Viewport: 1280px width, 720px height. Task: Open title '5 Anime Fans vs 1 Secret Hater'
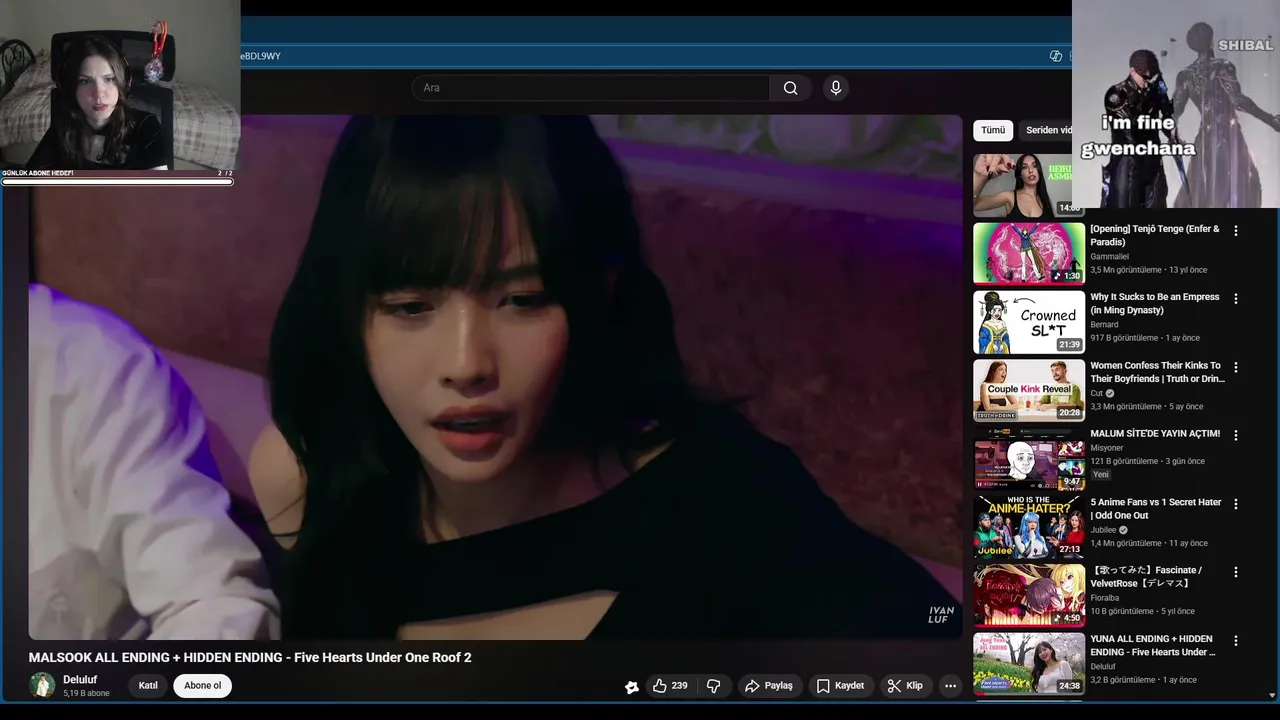[1156, 508]
